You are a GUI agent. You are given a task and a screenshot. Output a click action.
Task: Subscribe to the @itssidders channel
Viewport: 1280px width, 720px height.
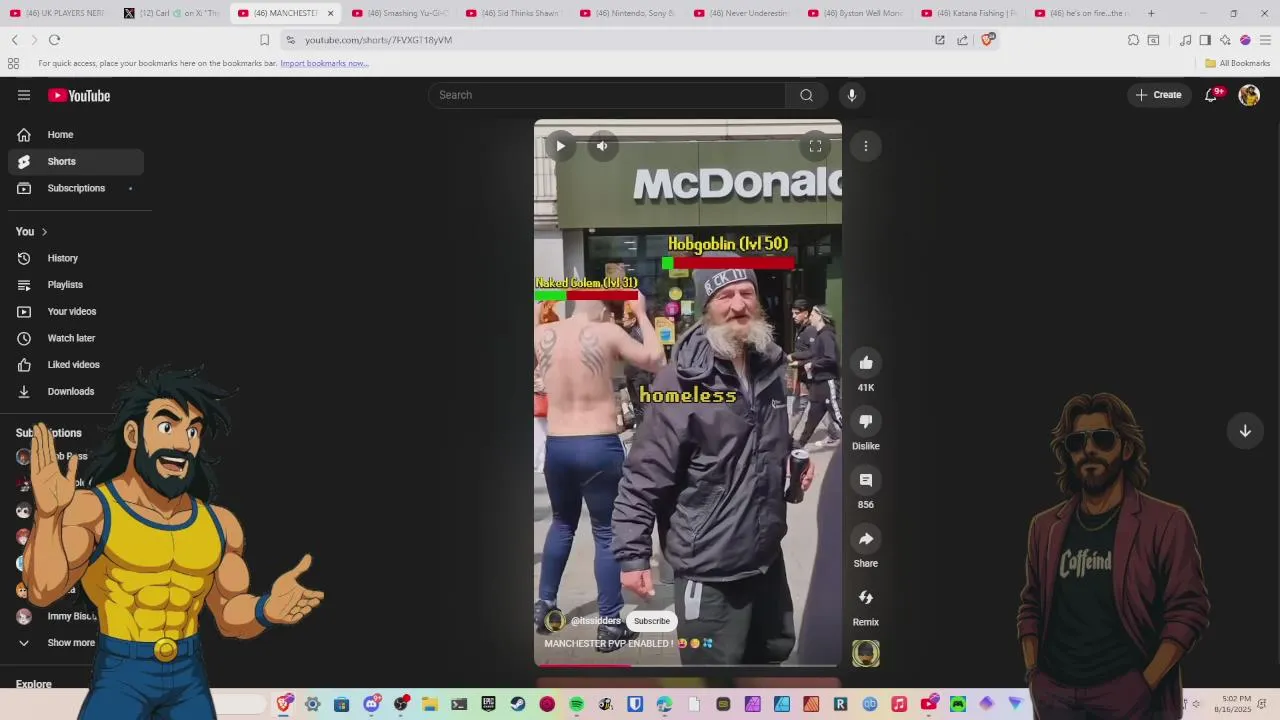(652, 621)
